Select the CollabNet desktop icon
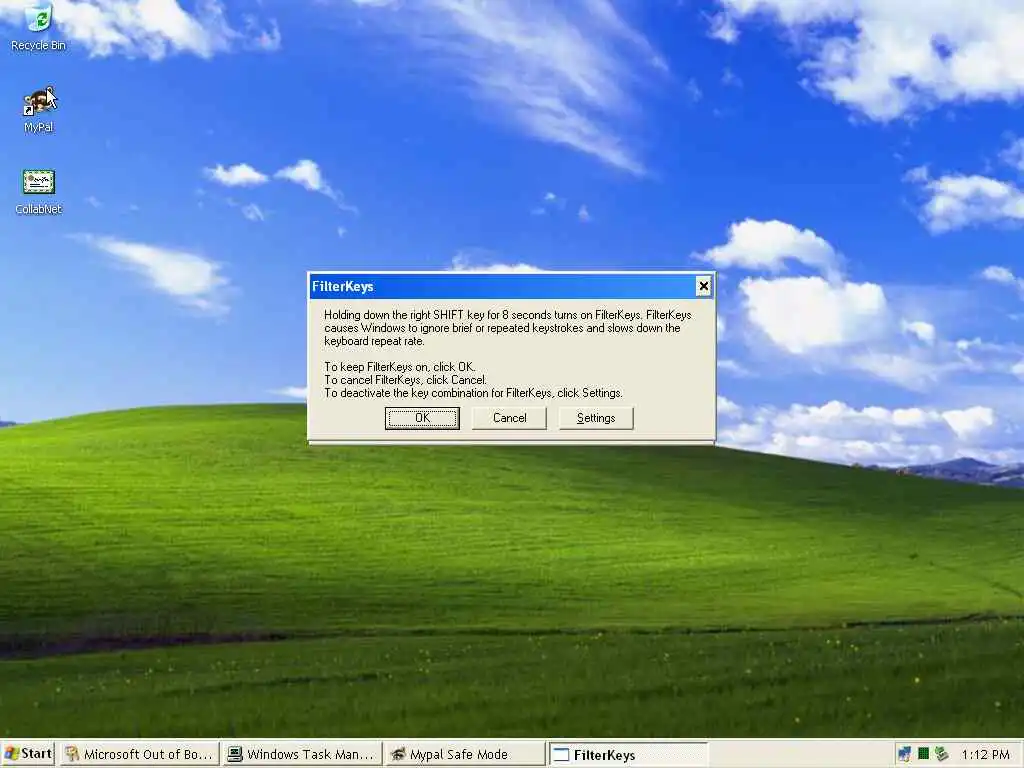This screenshot has height=768, width=1024. click(39, 191)
